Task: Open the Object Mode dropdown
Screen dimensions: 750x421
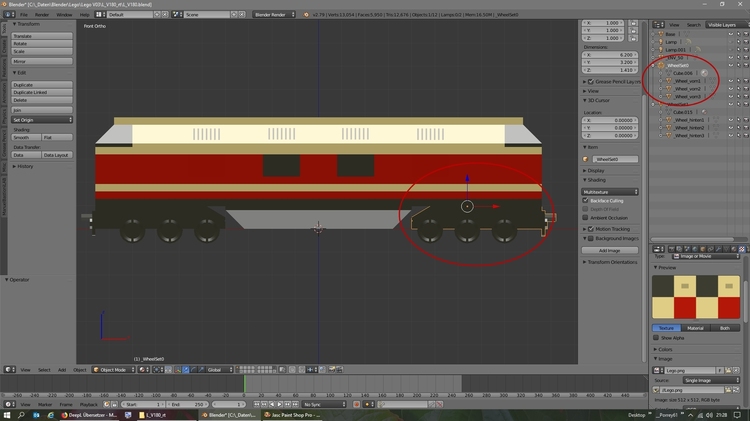Action: click(113, 370)
